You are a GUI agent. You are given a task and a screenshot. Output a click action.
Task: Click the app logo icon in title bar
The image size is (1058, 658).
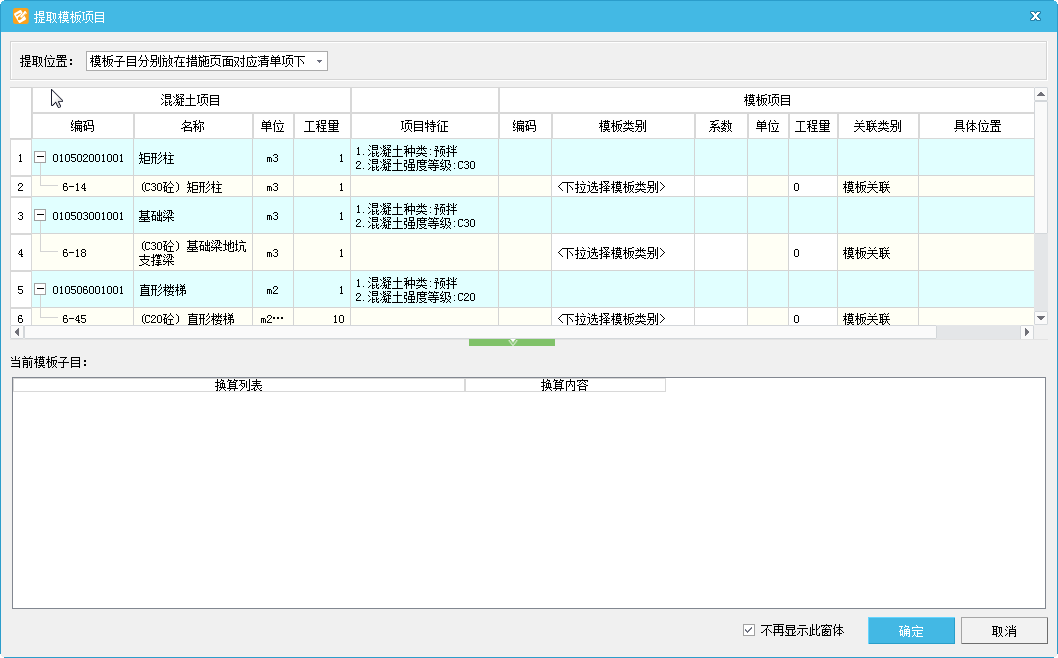[19, 16]
